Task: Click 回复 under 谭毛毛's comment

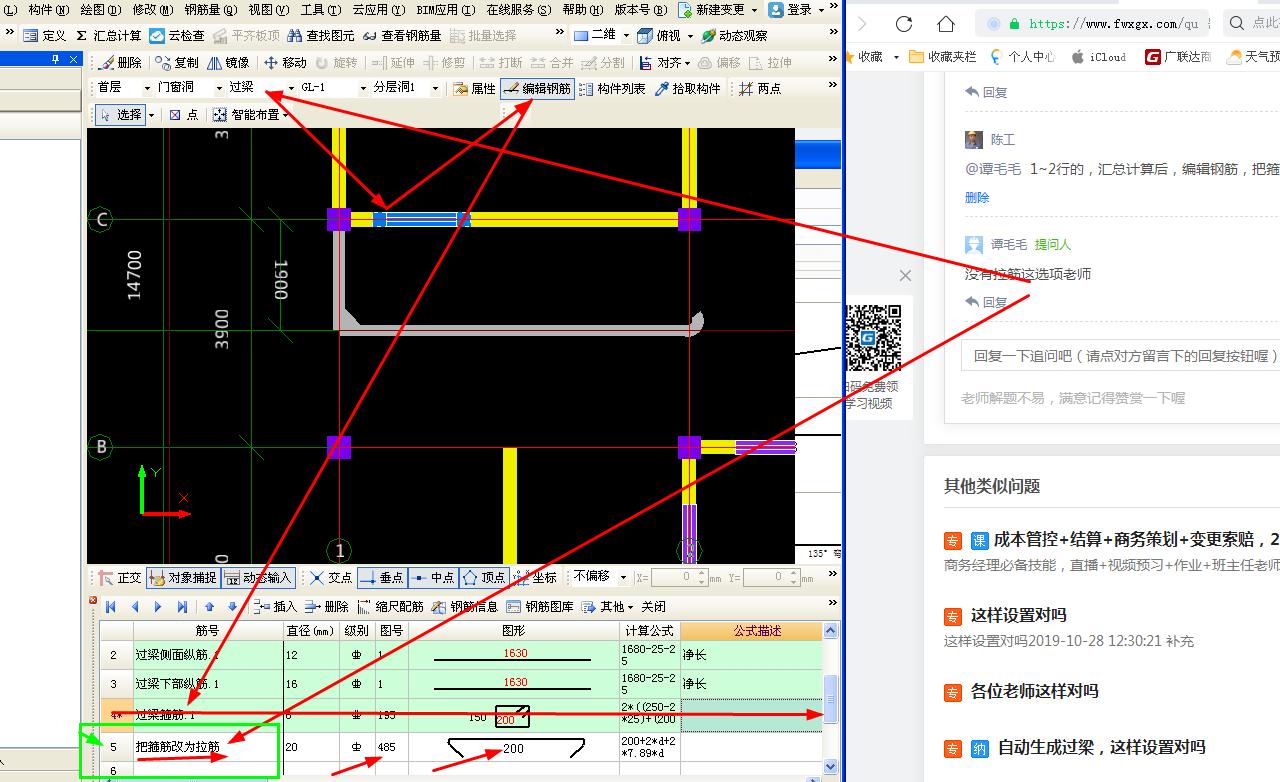Action: pos(987,302)
